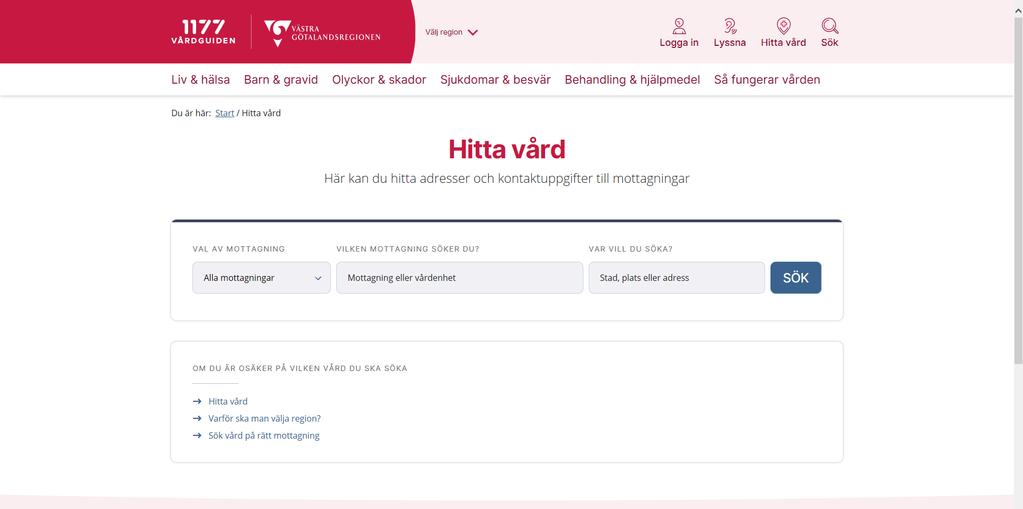Open Sök vård på rätt mottagning link
This screenshot has width=1023, height=509.
coord(256,435)
